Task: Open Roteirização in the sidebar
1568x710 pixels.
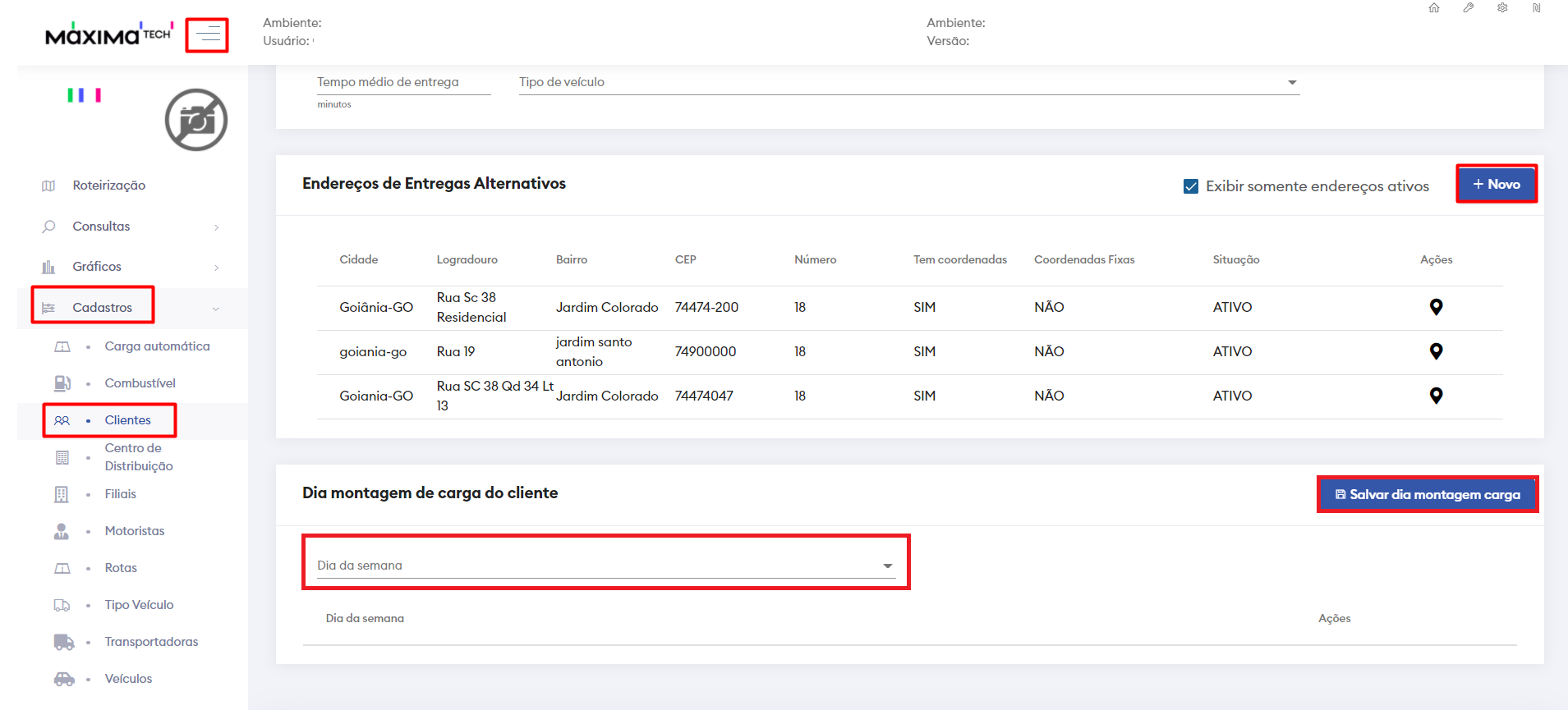Action: point(108,186)
